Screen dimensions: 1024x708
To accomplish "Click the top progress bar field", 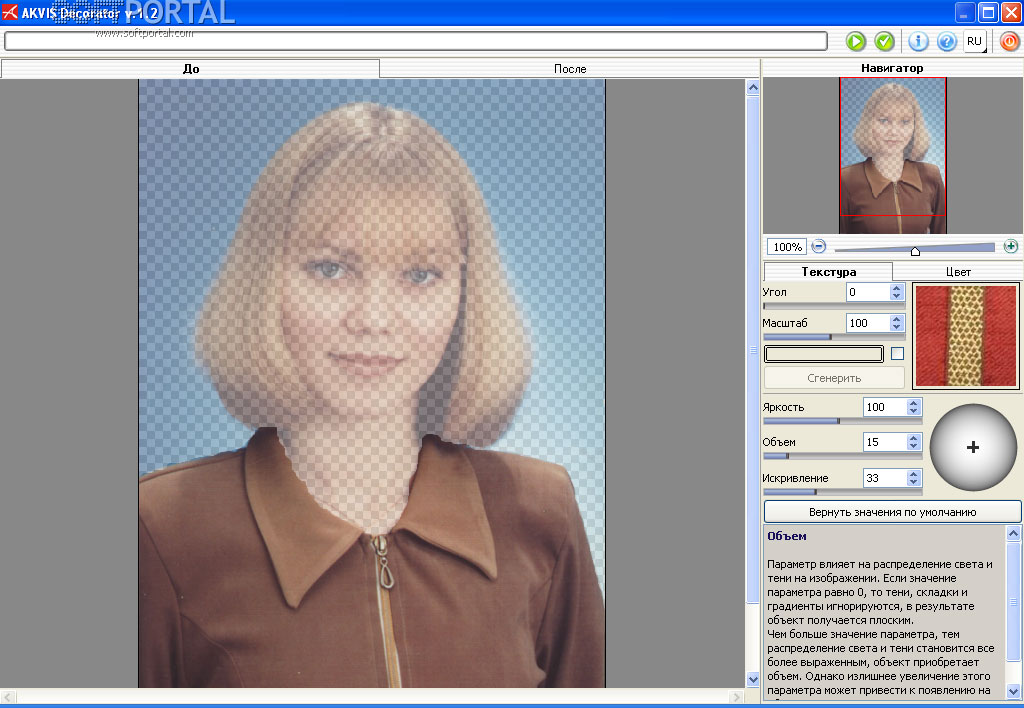I will (415, 41).
